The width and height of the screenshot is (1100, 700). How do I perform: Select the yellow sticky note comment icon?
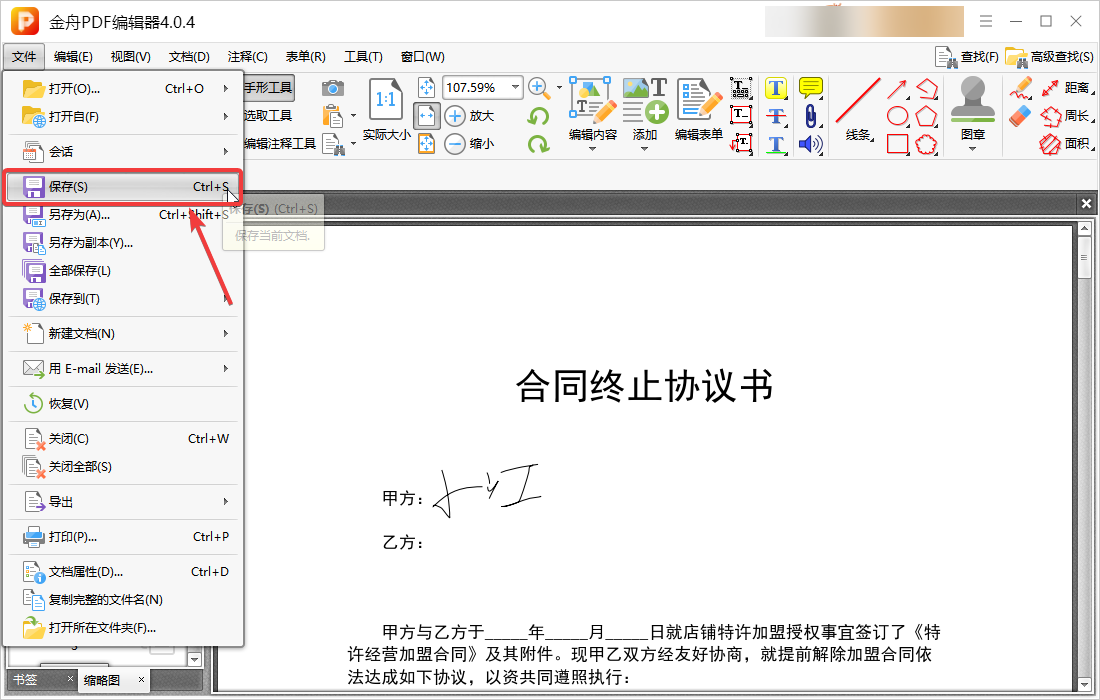click(810, 88)
